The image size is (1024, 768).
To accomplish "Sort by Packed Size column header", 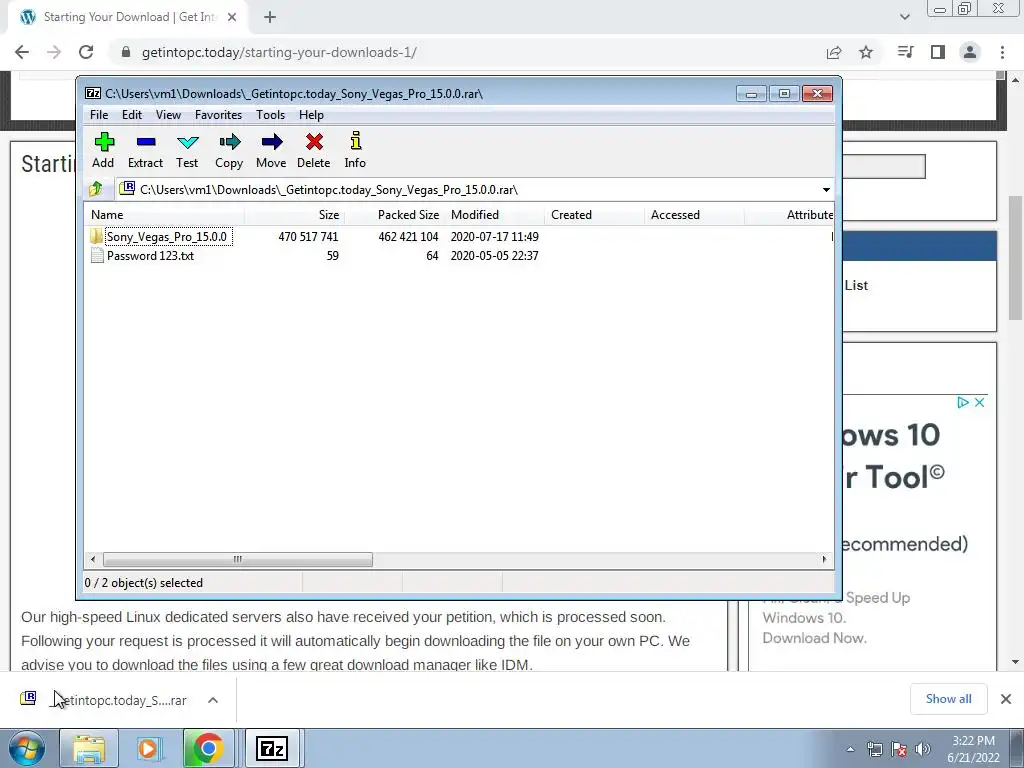I will (x=394, y=215).
